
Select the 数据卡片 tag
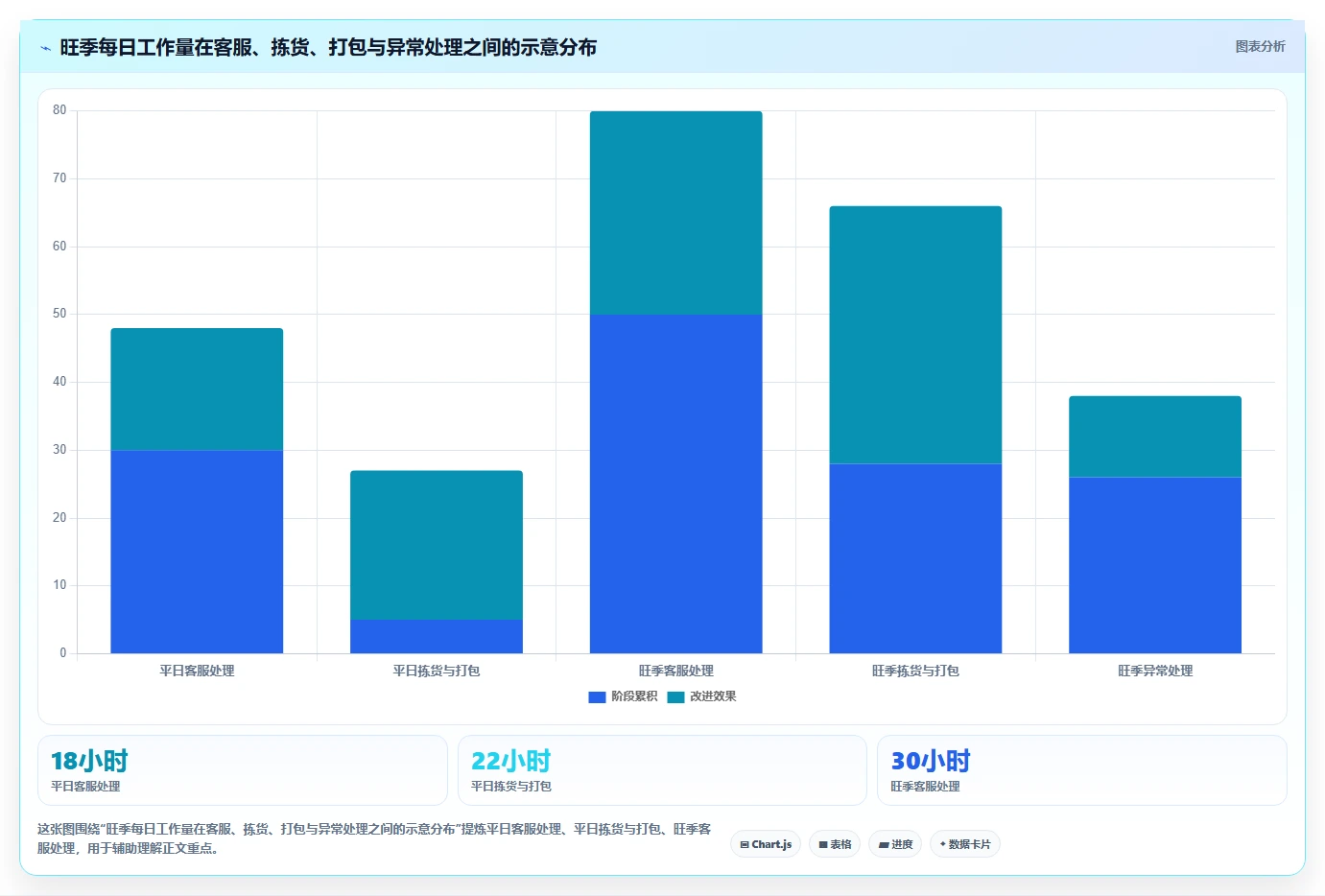click(965, 844)
